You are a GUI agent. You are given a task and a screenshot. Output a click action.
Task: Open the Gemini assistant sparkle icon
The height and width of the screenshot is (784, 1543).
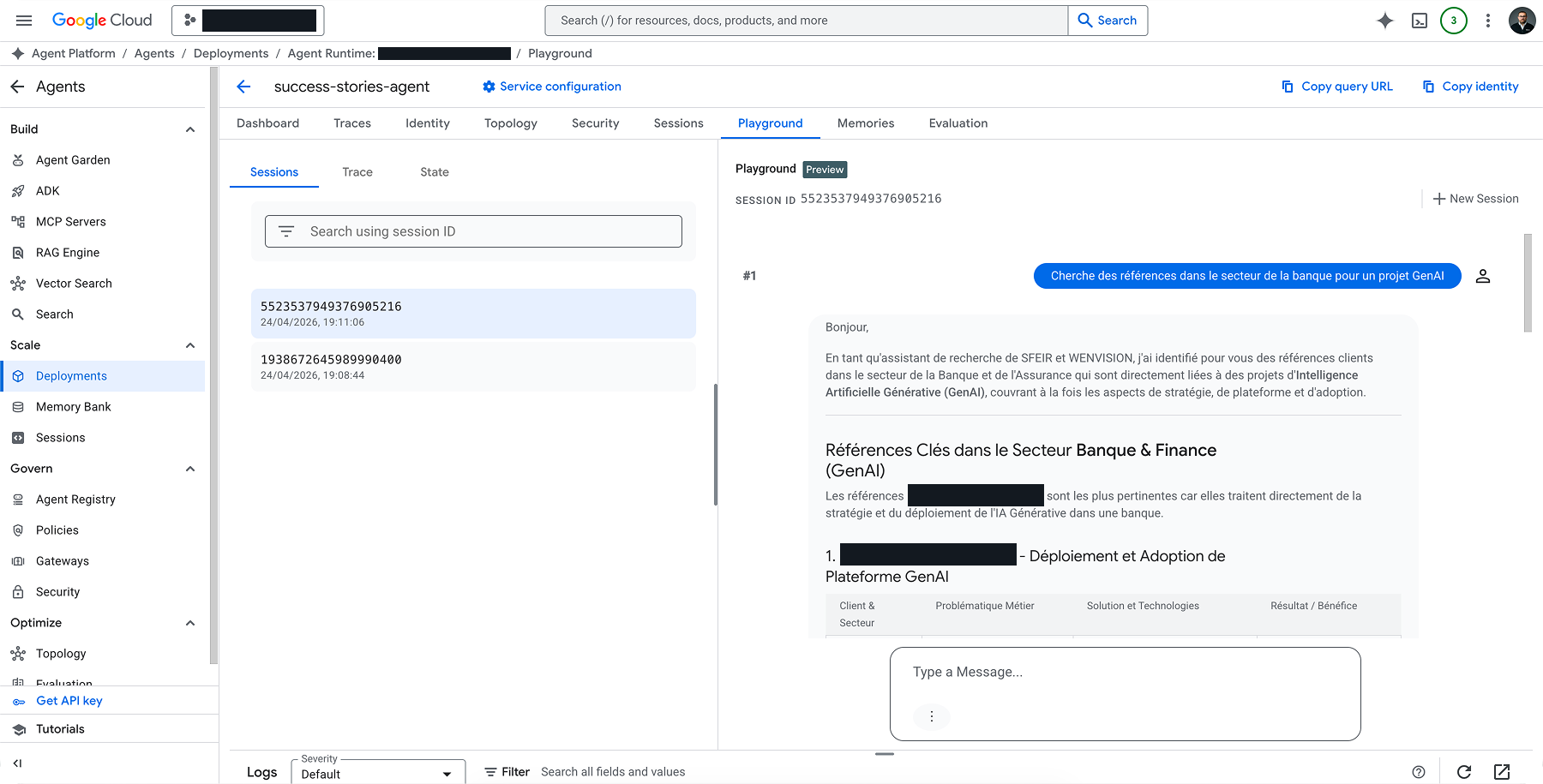tap(1385, 21)
